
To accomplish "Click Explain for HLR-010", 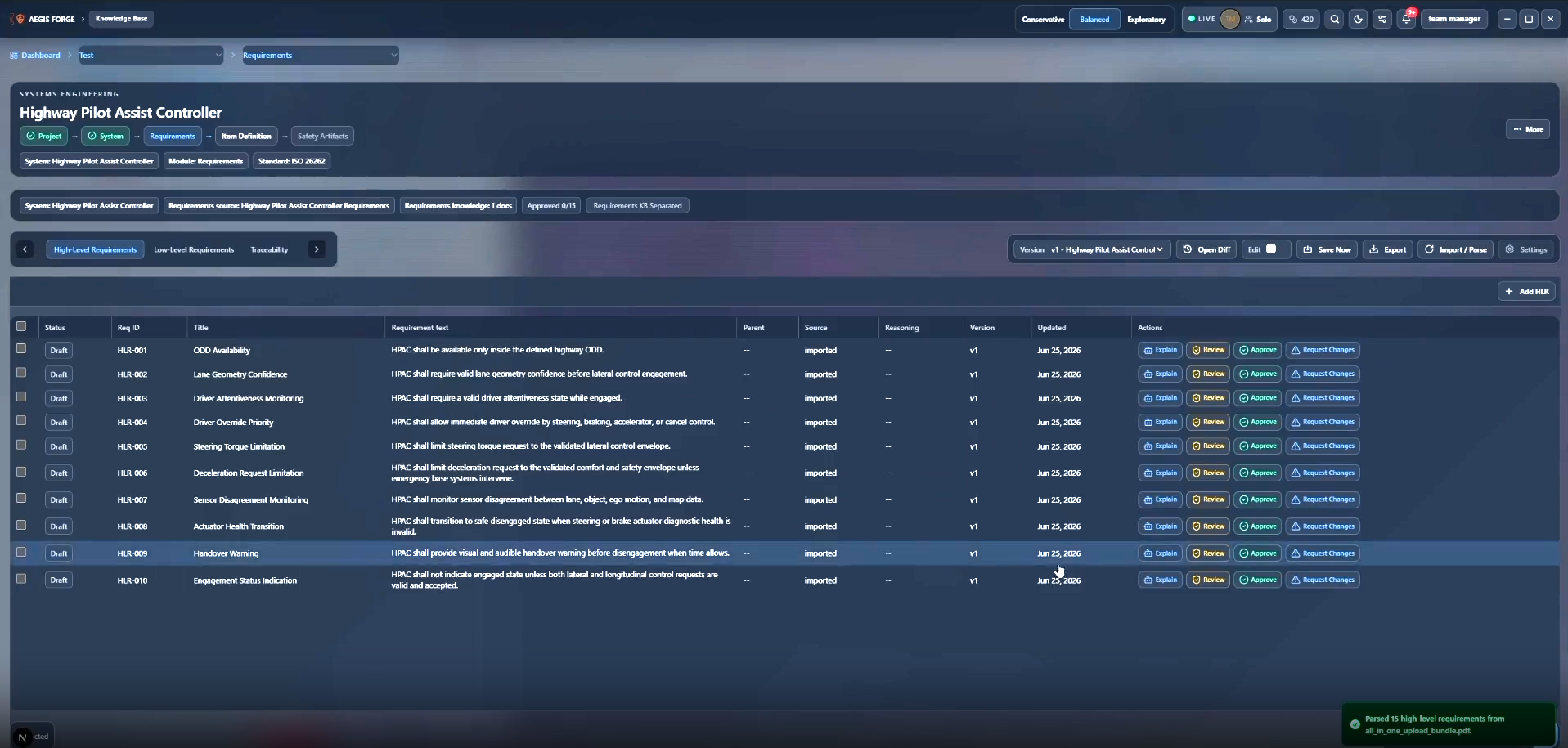I will 1160,580.
